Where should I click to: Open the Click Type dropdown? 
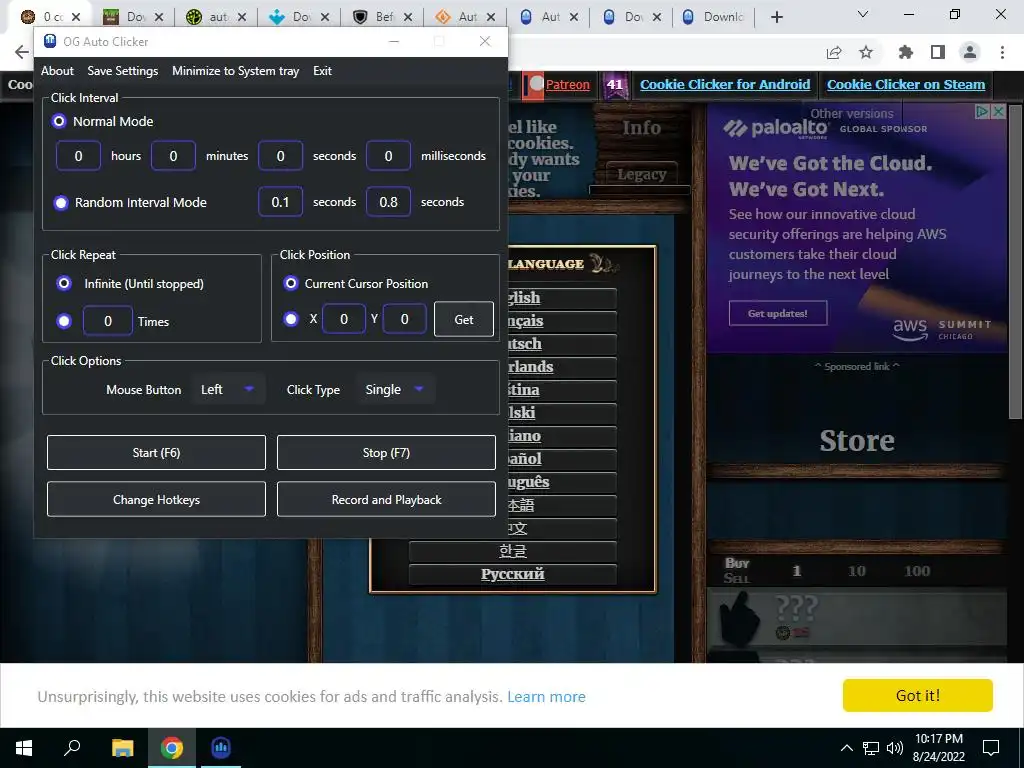pos(395,389)
